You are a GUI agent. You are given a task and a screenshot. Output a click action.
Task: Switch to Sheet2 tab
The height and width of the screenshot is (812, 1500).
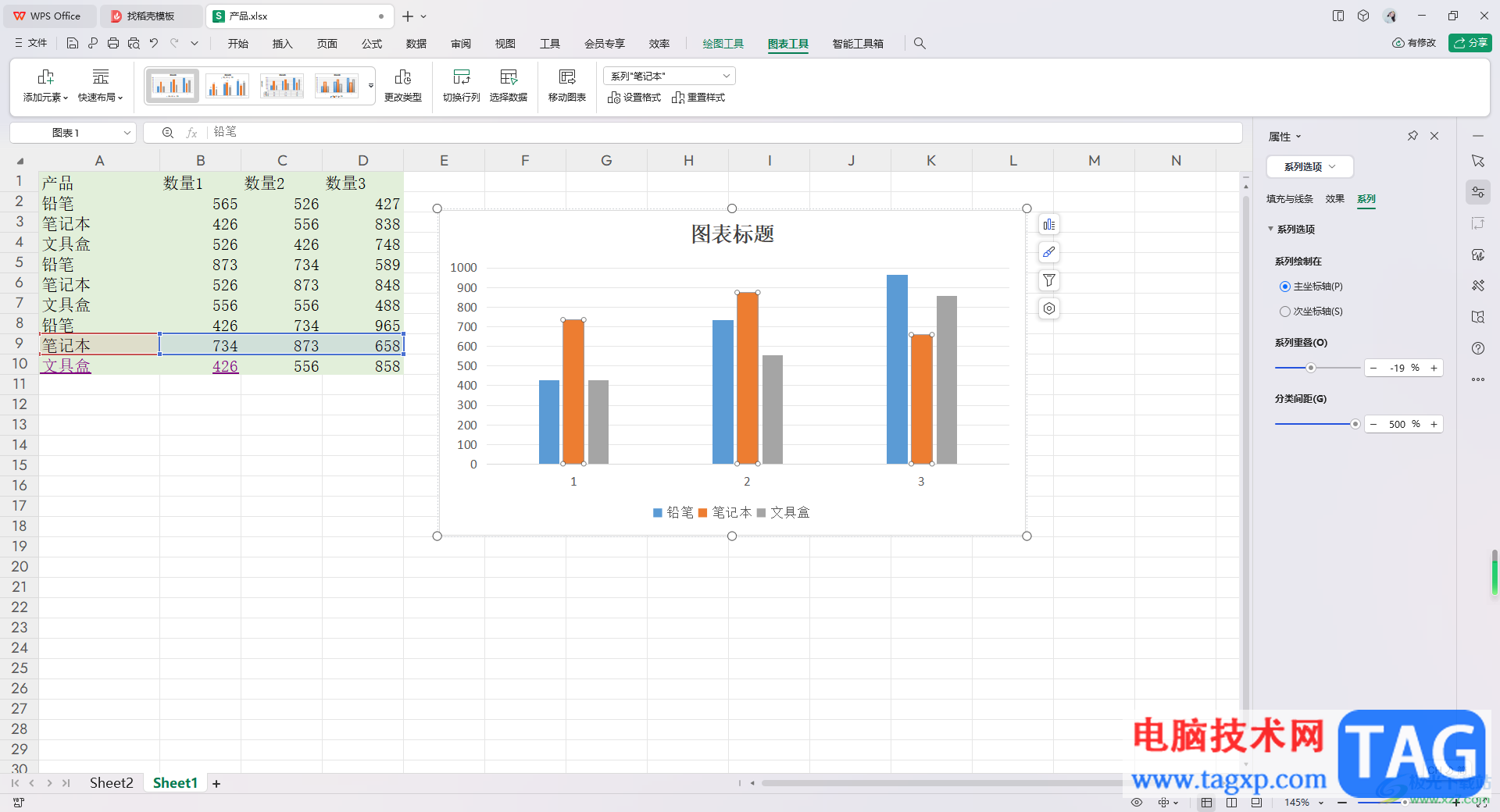click(x=111, y=782)
